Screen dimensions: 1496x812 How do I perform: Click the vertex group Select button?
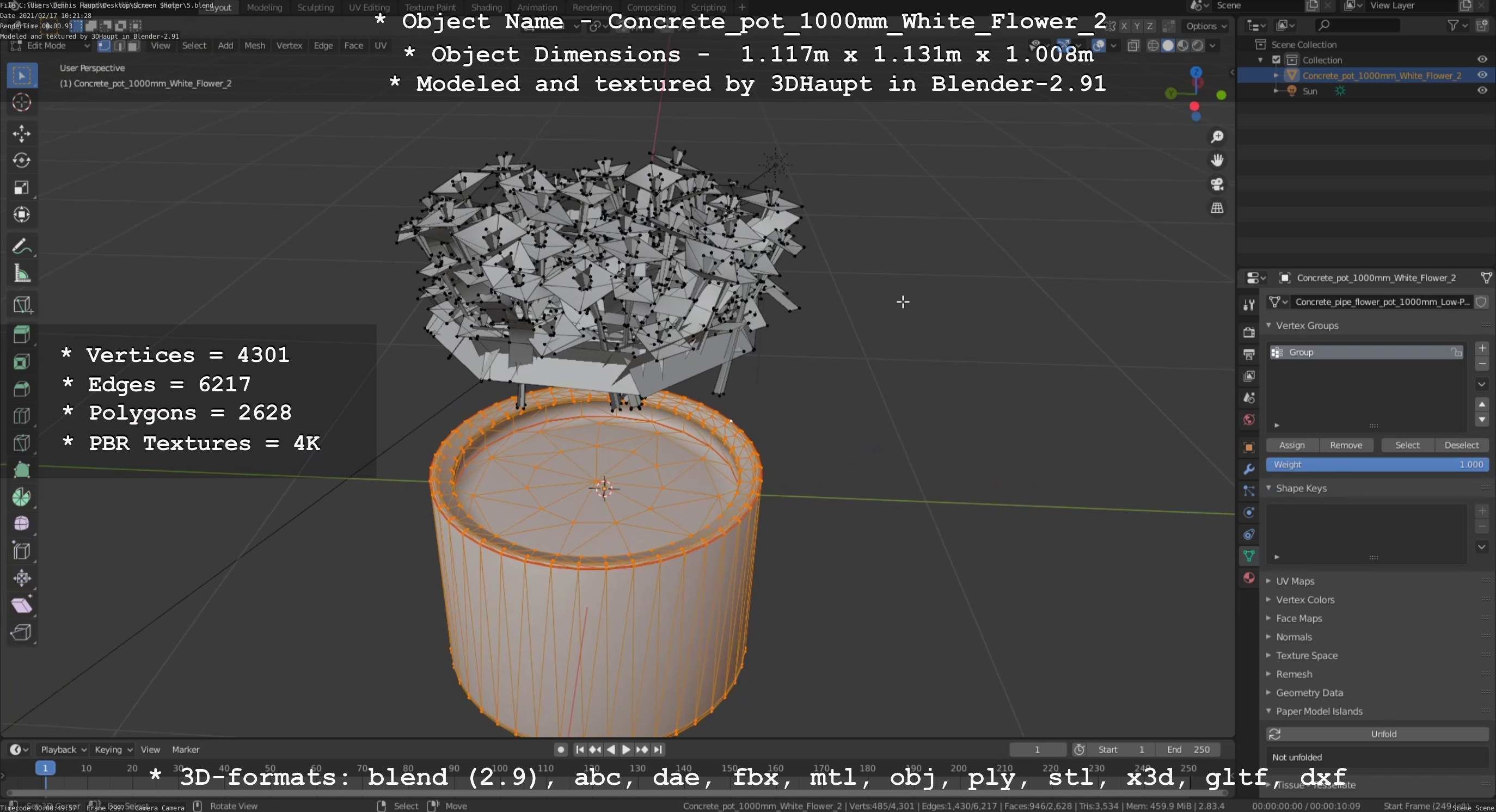(1408, 445)
